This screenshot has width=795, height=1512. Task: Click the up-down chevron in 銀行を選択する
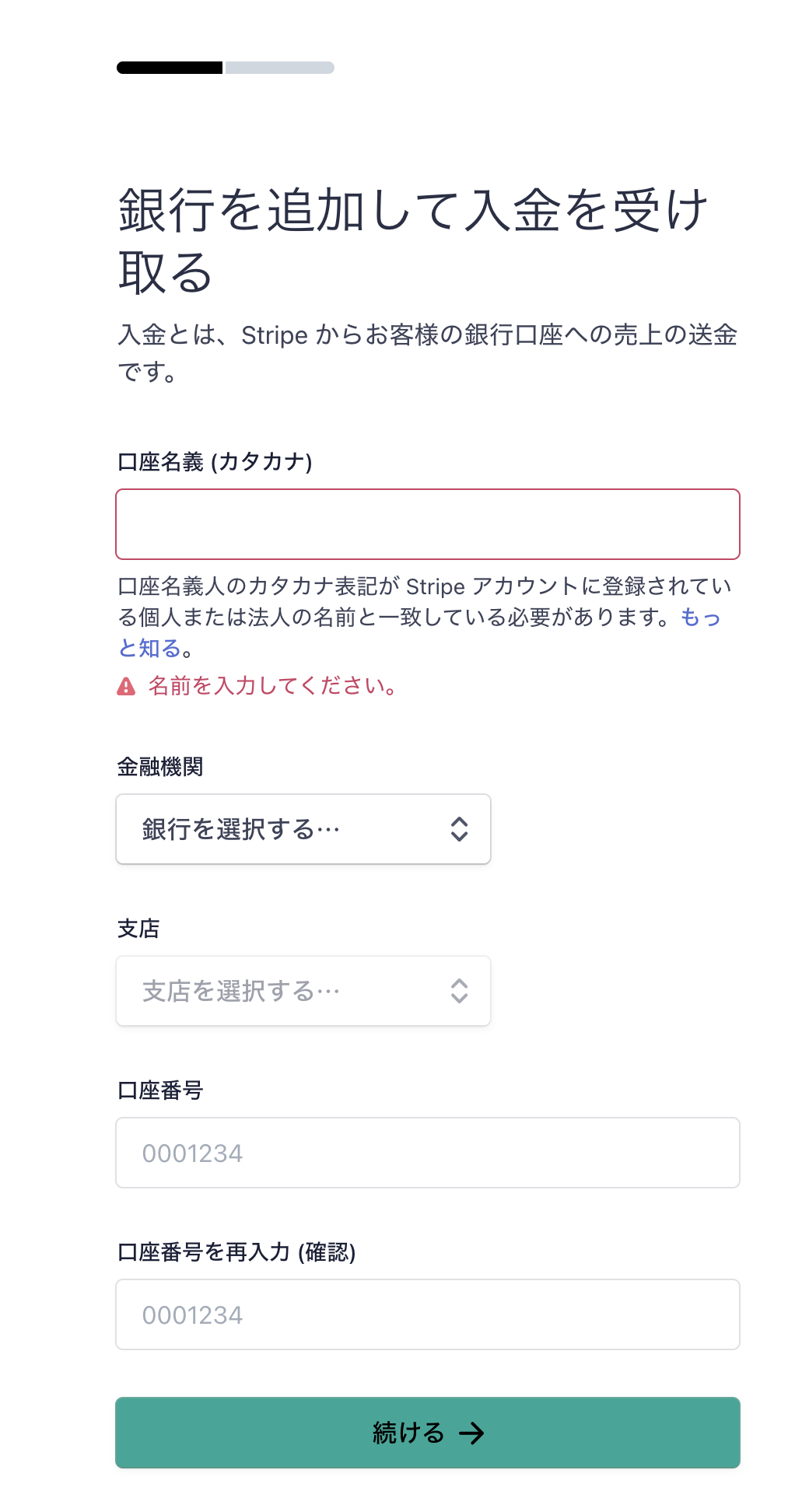coord(459,829)
